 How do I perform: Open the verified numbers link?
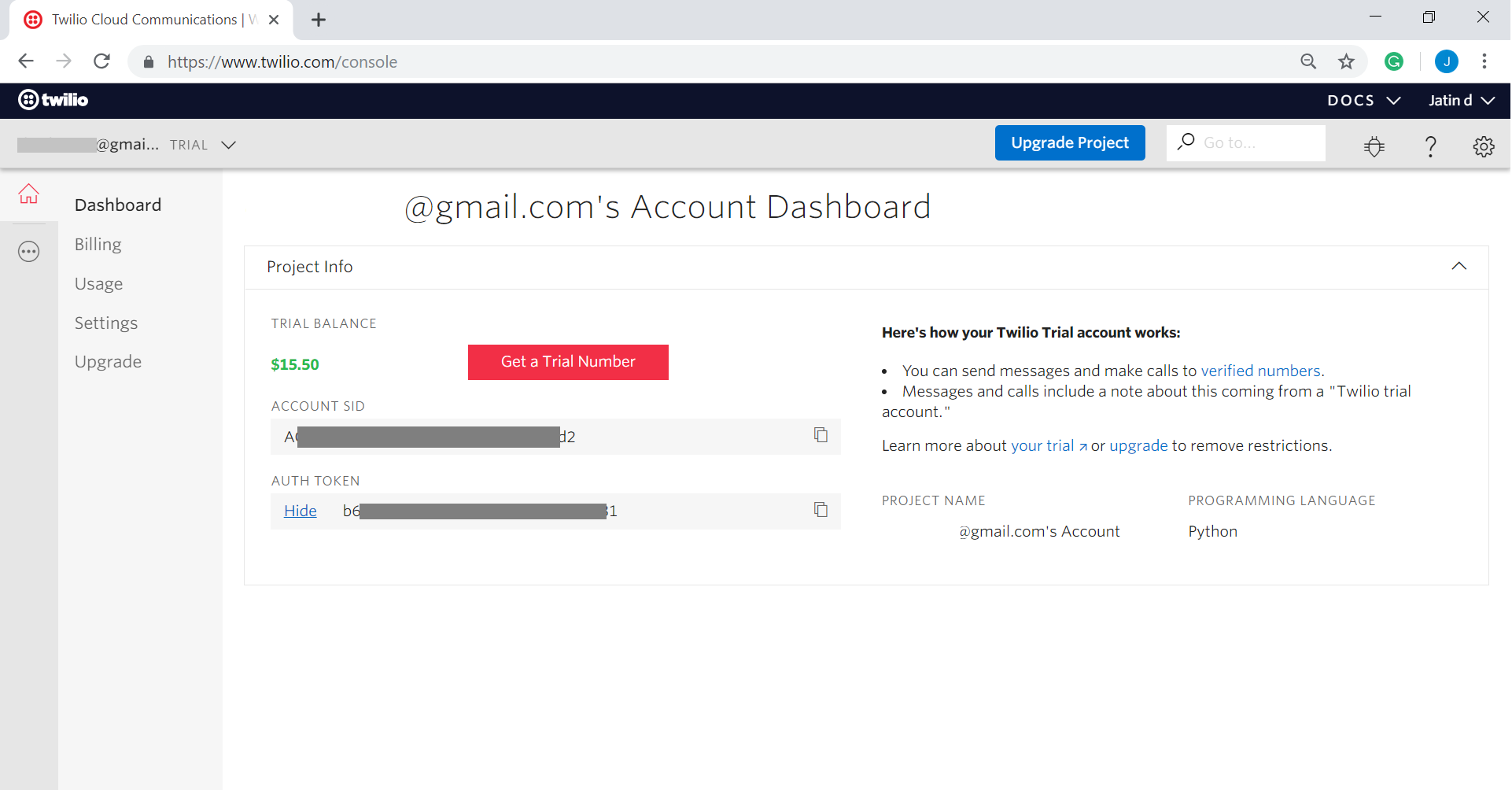pos(1261,371)
